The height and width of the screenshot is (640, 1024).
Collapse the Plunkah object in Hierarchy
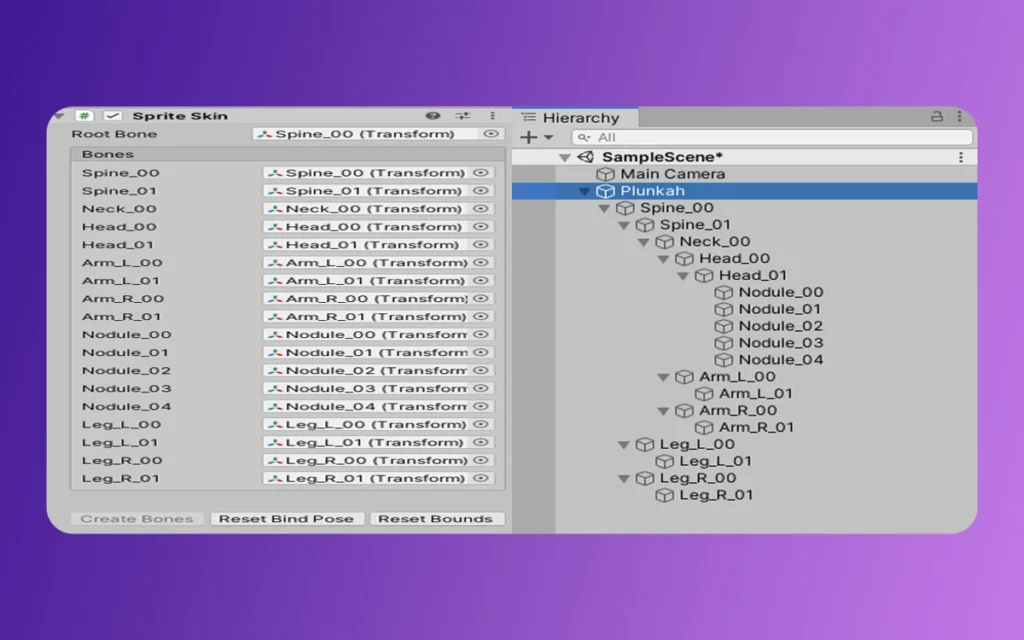(585, 191)
